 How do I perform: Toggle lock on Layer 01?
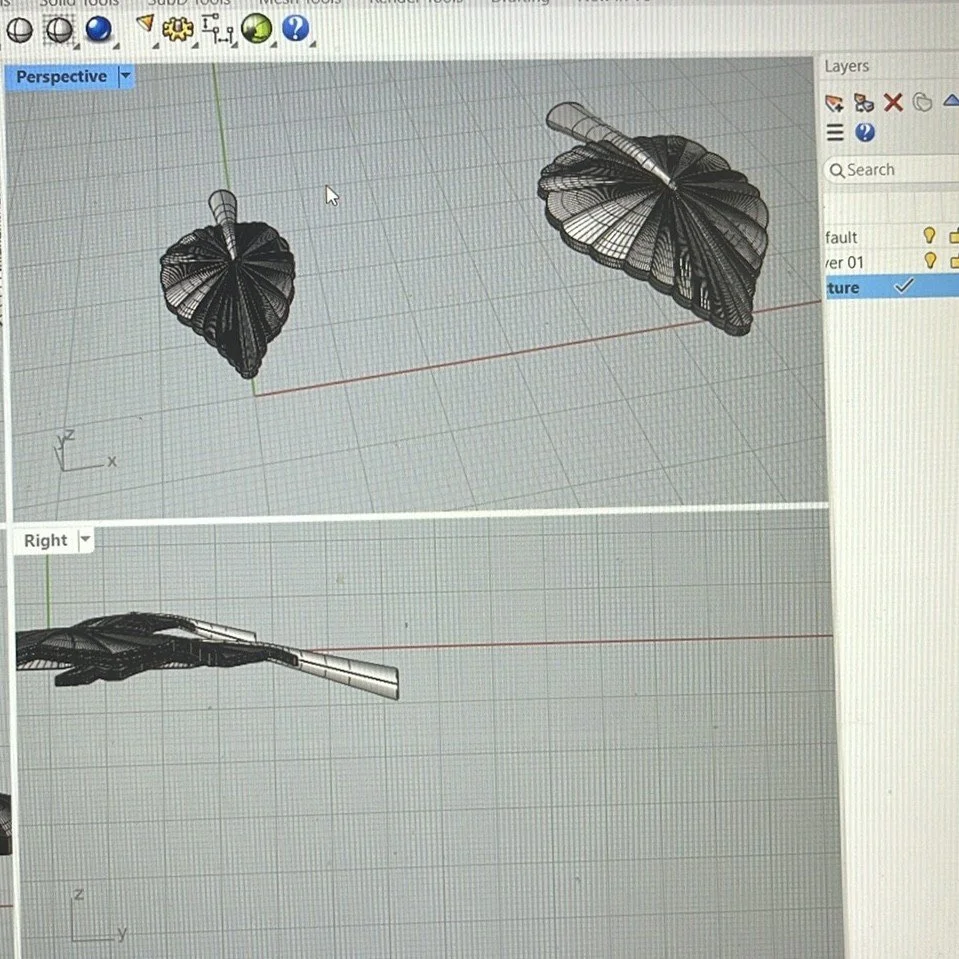click(954, 261)
